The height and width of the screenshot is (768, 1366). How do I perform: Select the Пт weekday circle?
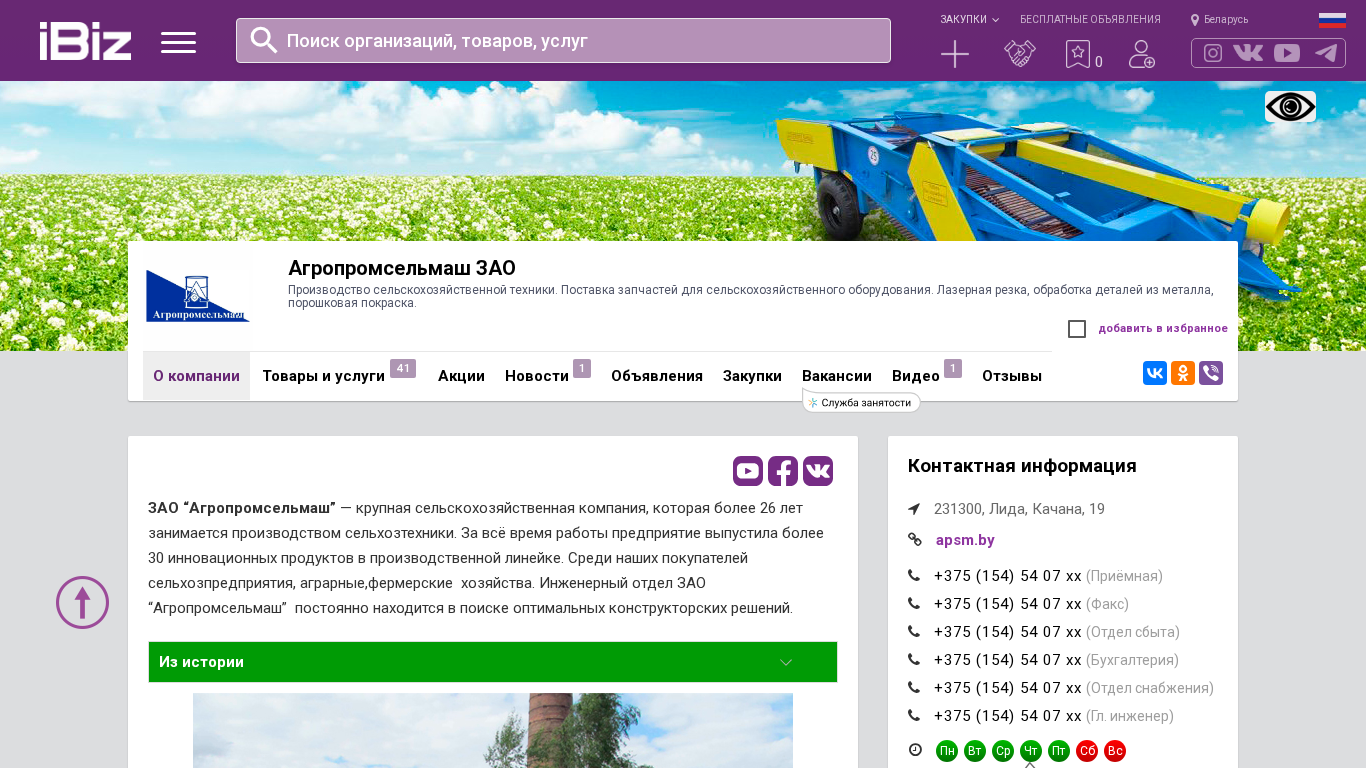(1059, 751)
